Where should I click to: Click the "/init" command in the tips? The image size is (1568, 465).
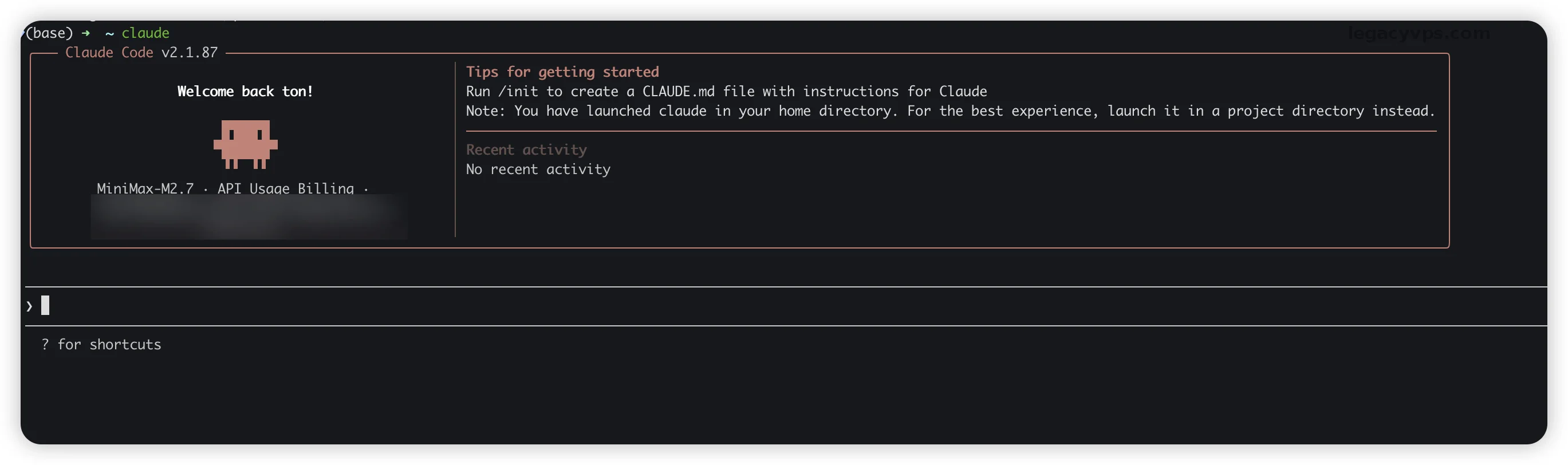[x=518, y=91]
